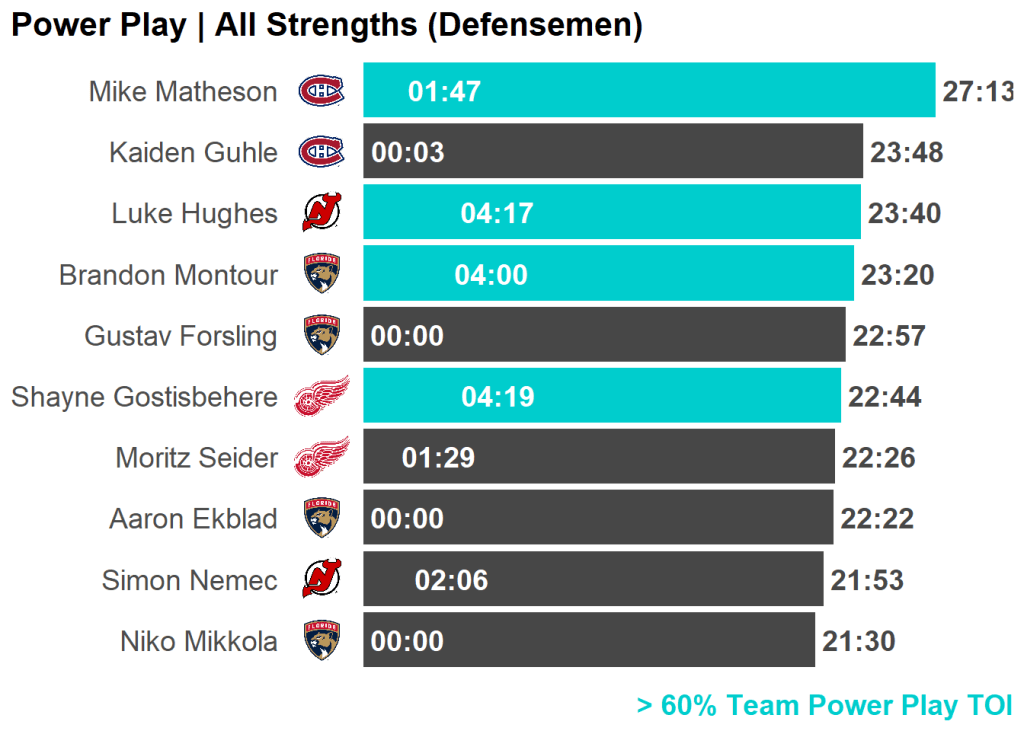The width and height of the screenshot is (1024, 731).
Task: Select the Niko Mikkola player name
Action: click(x=199, y=641)
